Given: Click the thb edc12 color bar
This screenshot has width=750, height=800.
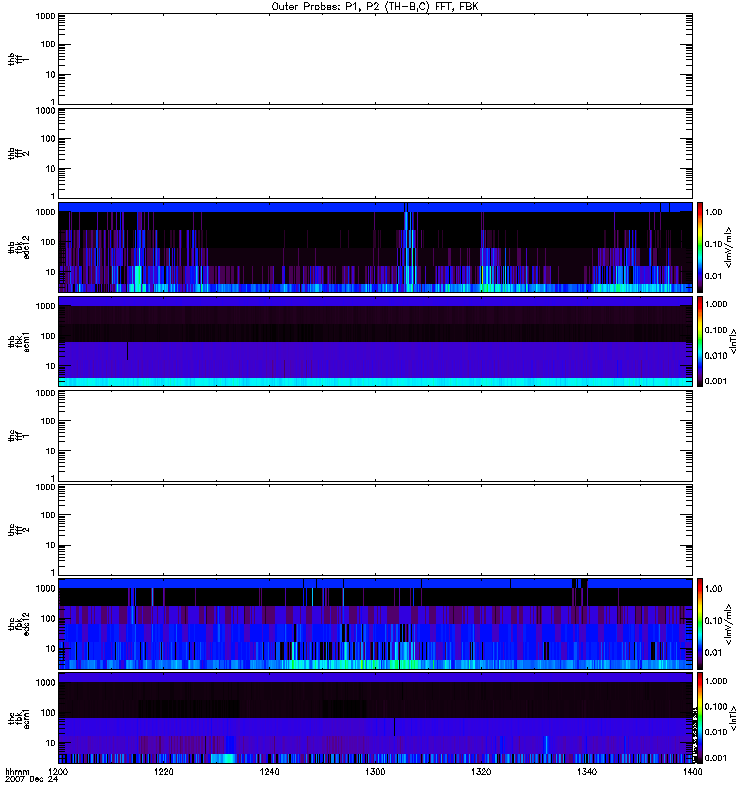Looking at the screenshot, I should click(x=700, y=247).
